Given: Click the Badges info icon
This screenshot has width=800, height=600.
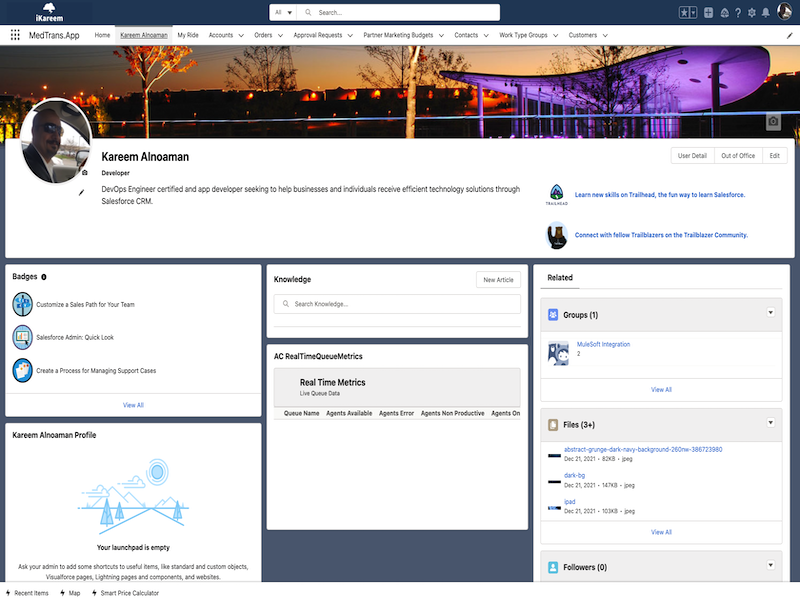Looking at the screenshot, I should click(x=44, y=277).
